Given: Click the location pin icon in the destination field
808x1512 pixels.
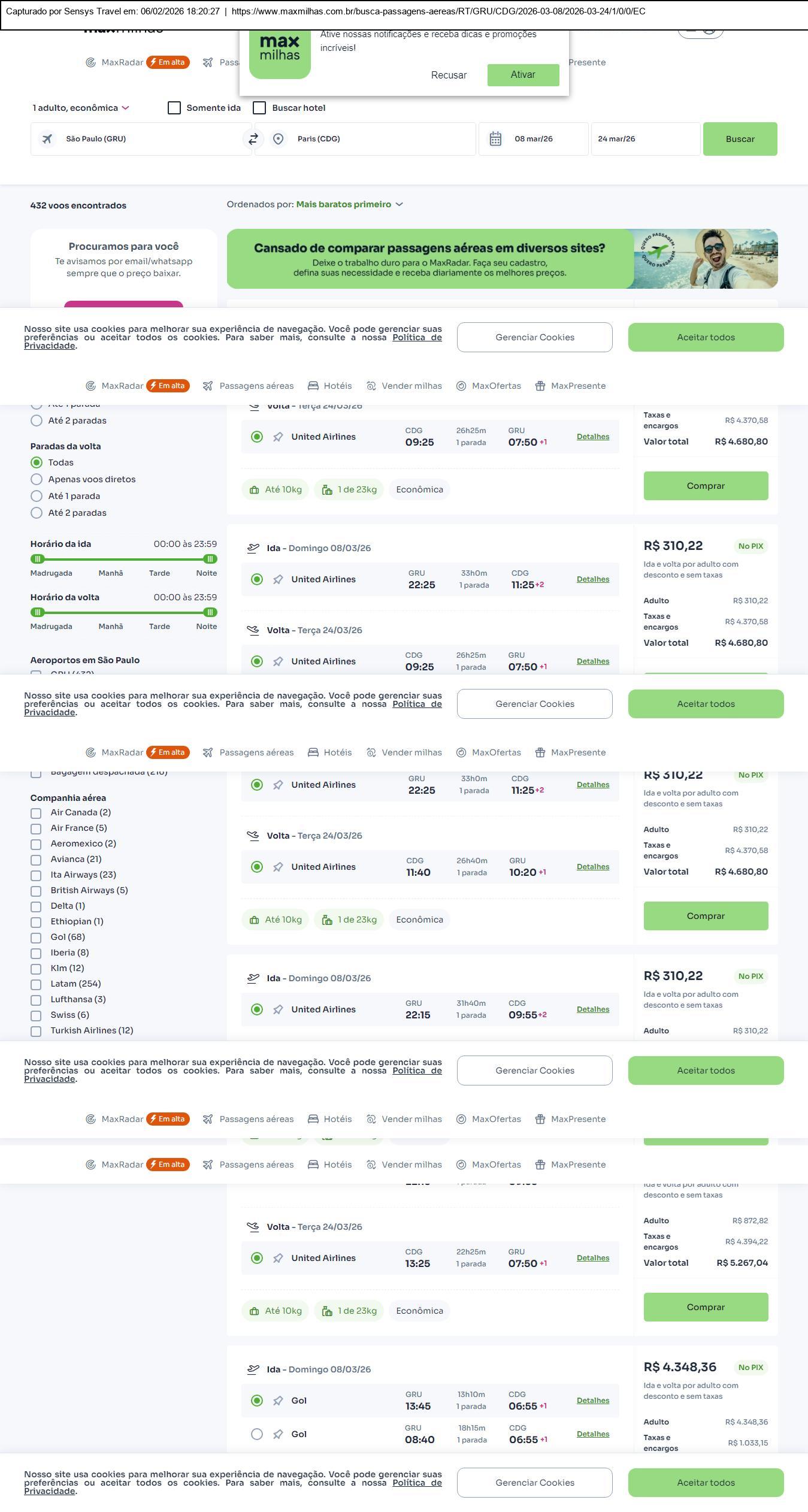Looking at the screenshot, I should tap(278, 139).
